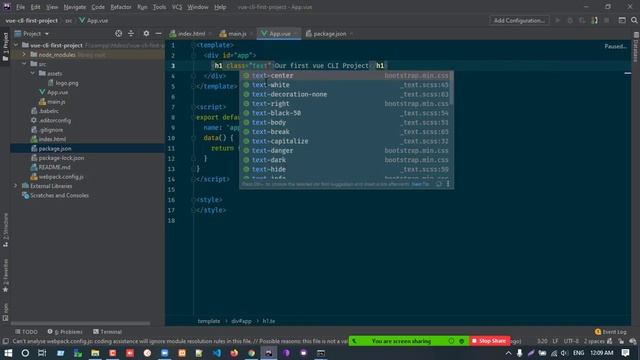Select Scratches and Consoles node
Image resolution: width=640 pixels, height=360 pixels.
pos(55,196)
